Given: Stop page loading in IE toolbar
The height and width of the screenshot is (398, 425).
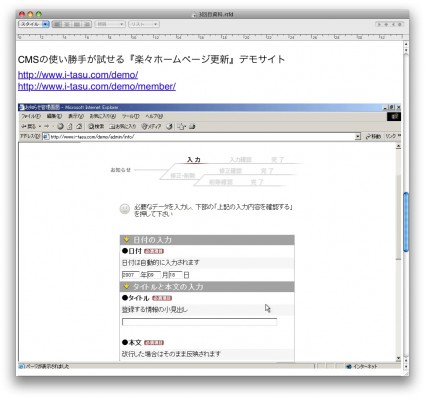Looking at the screenshot, I should pos(60,127).
